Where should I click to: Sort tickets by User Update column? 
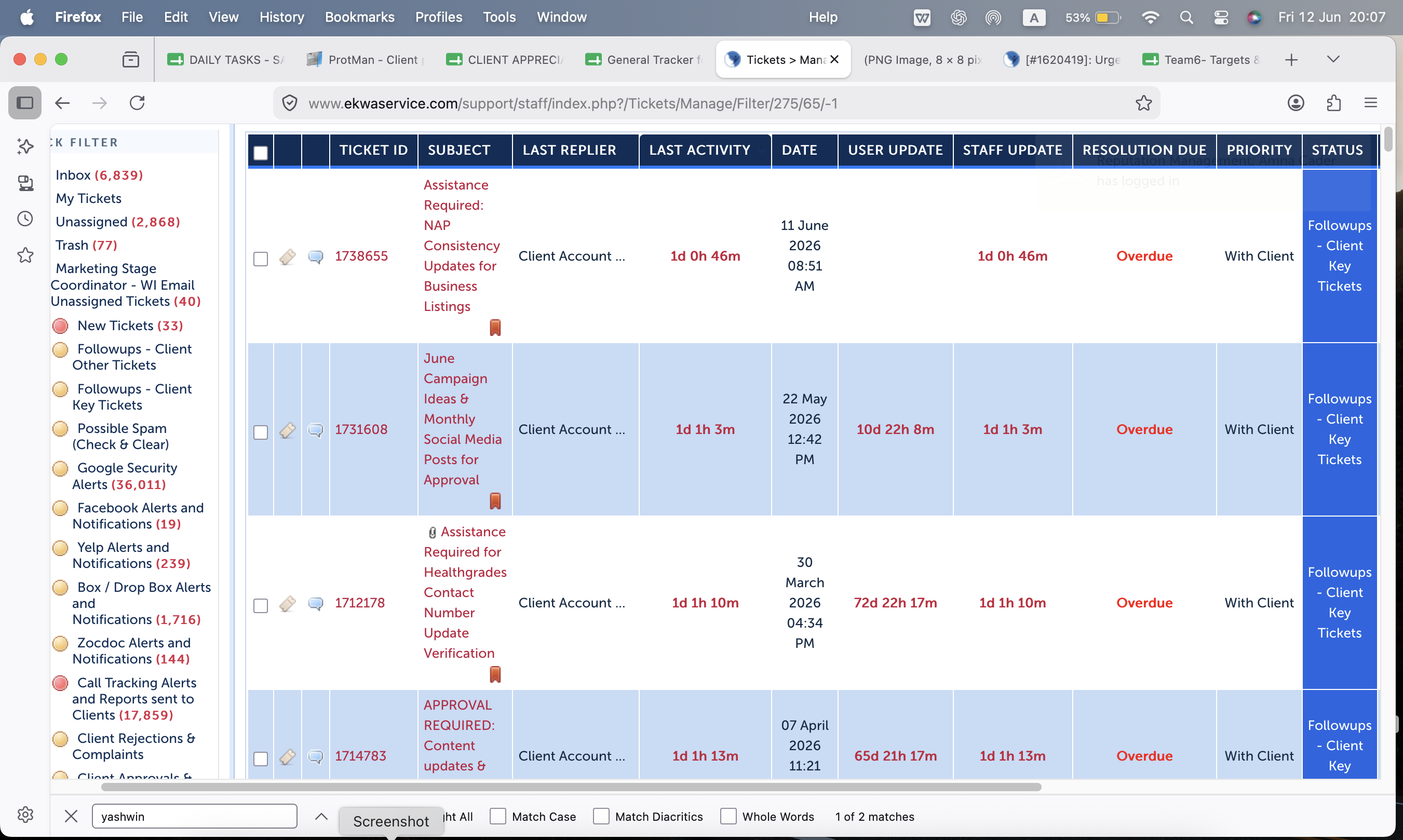click(895, 150)
